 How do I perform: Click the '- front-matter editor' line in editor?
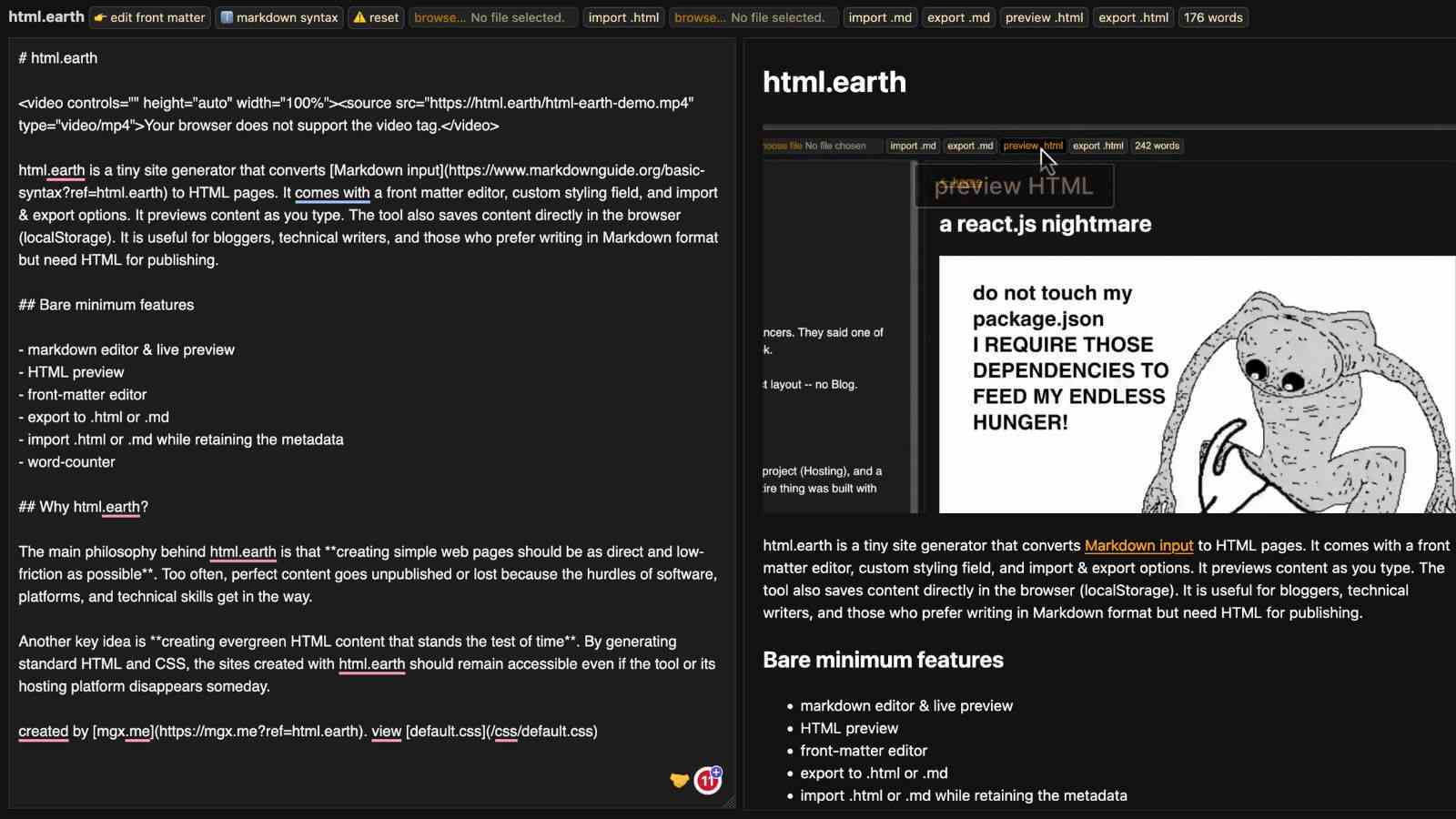(83, 395)
